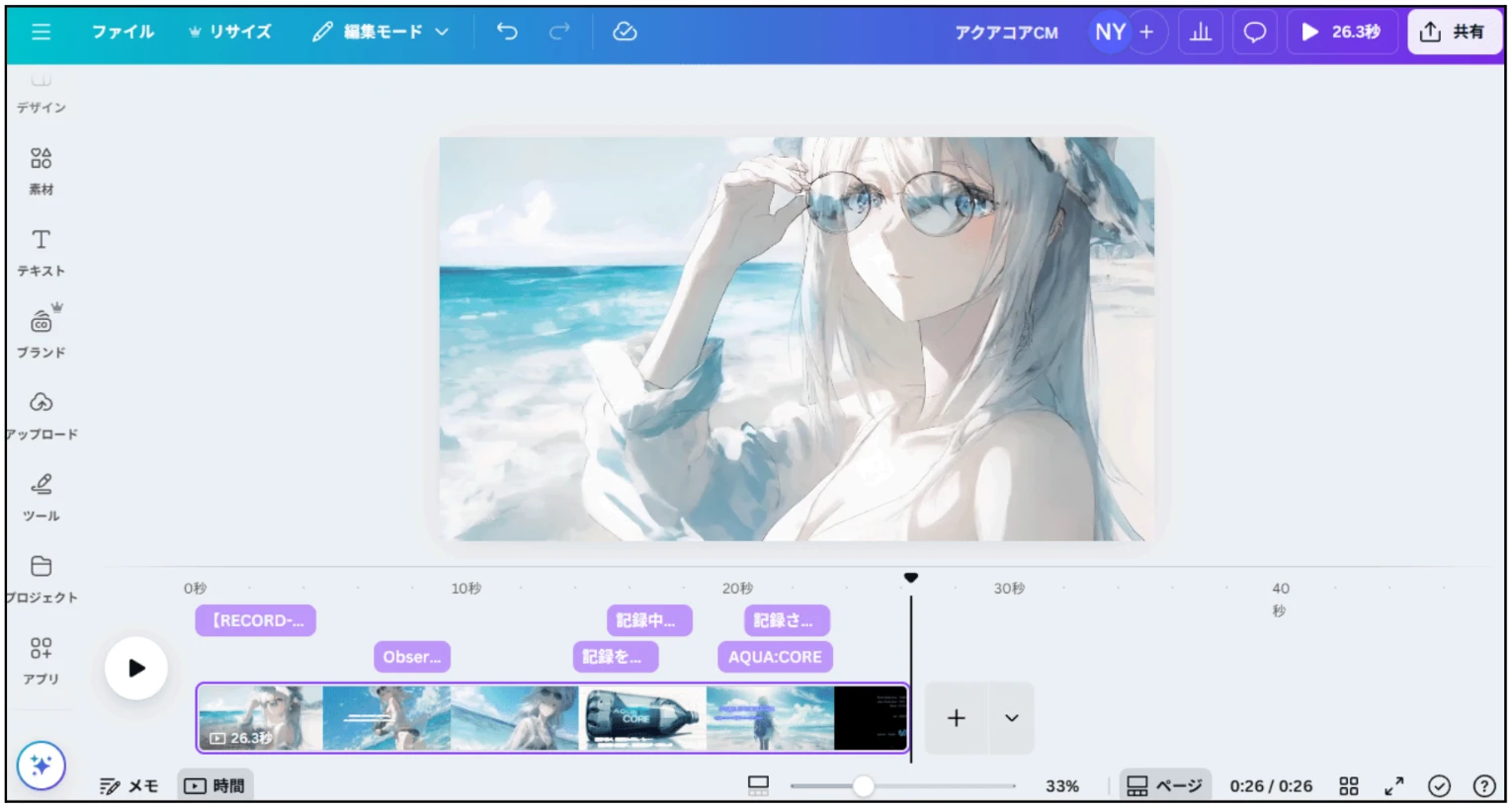Image resolution: width=1512 pixels, height=808 pixels.
Task: Select the Obser... text track chip
Action: coord(412,657)
